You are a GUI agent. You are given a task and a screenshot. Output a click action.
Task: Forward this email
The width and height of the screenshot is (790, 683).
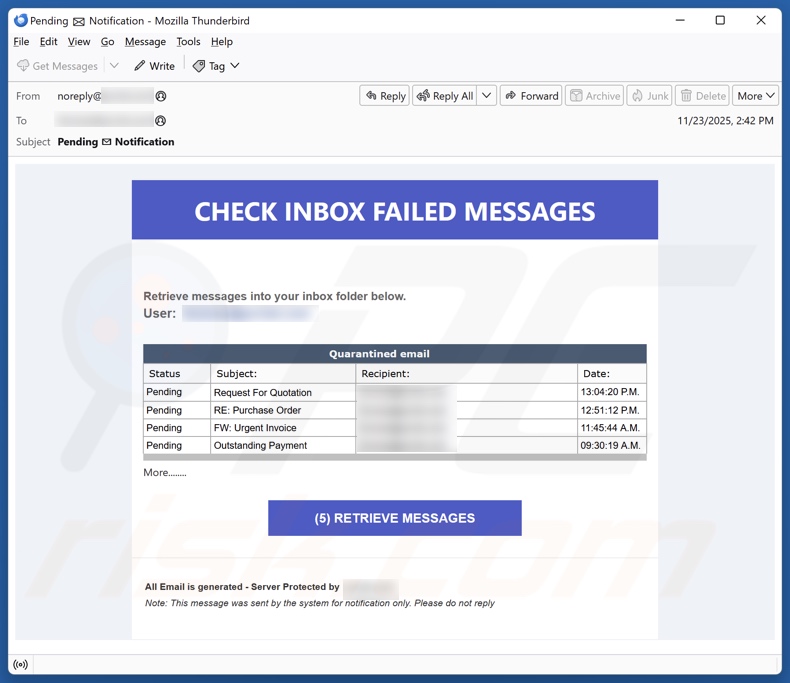pyautogui.click(x=532, y=96)
